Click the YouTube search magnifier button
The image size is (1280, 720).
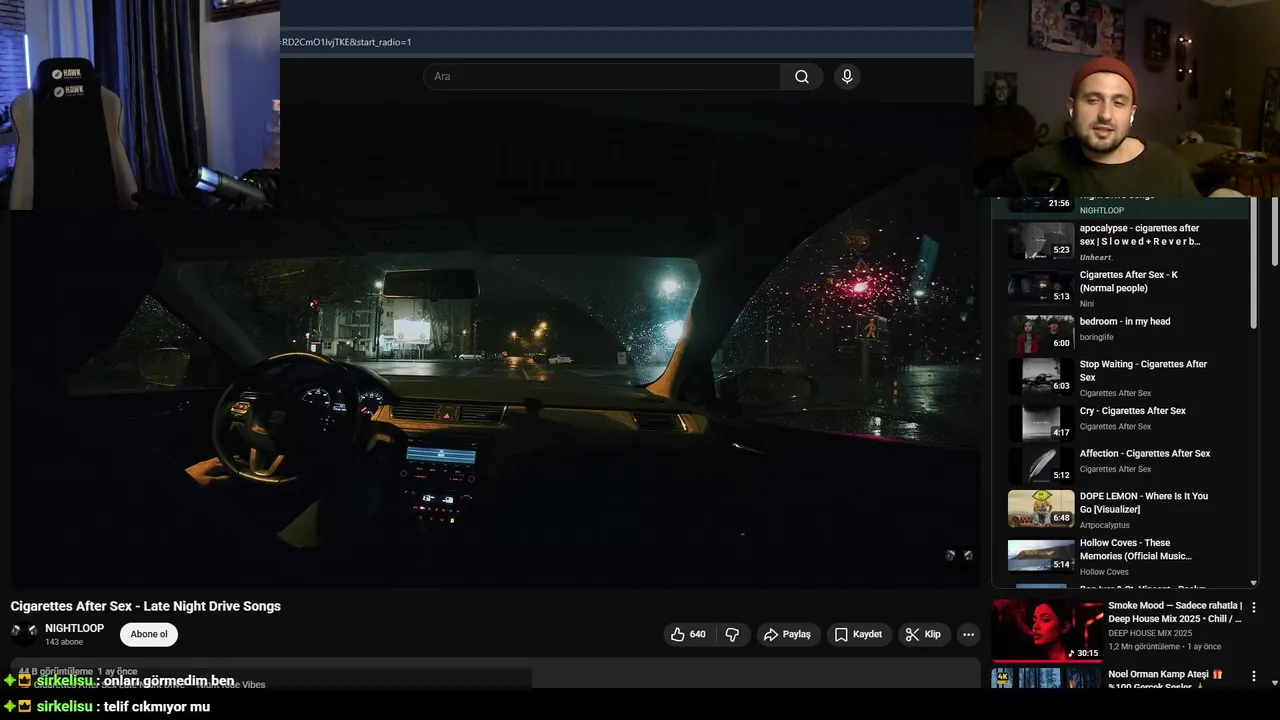pyautogui.click(x=802, y=77)
